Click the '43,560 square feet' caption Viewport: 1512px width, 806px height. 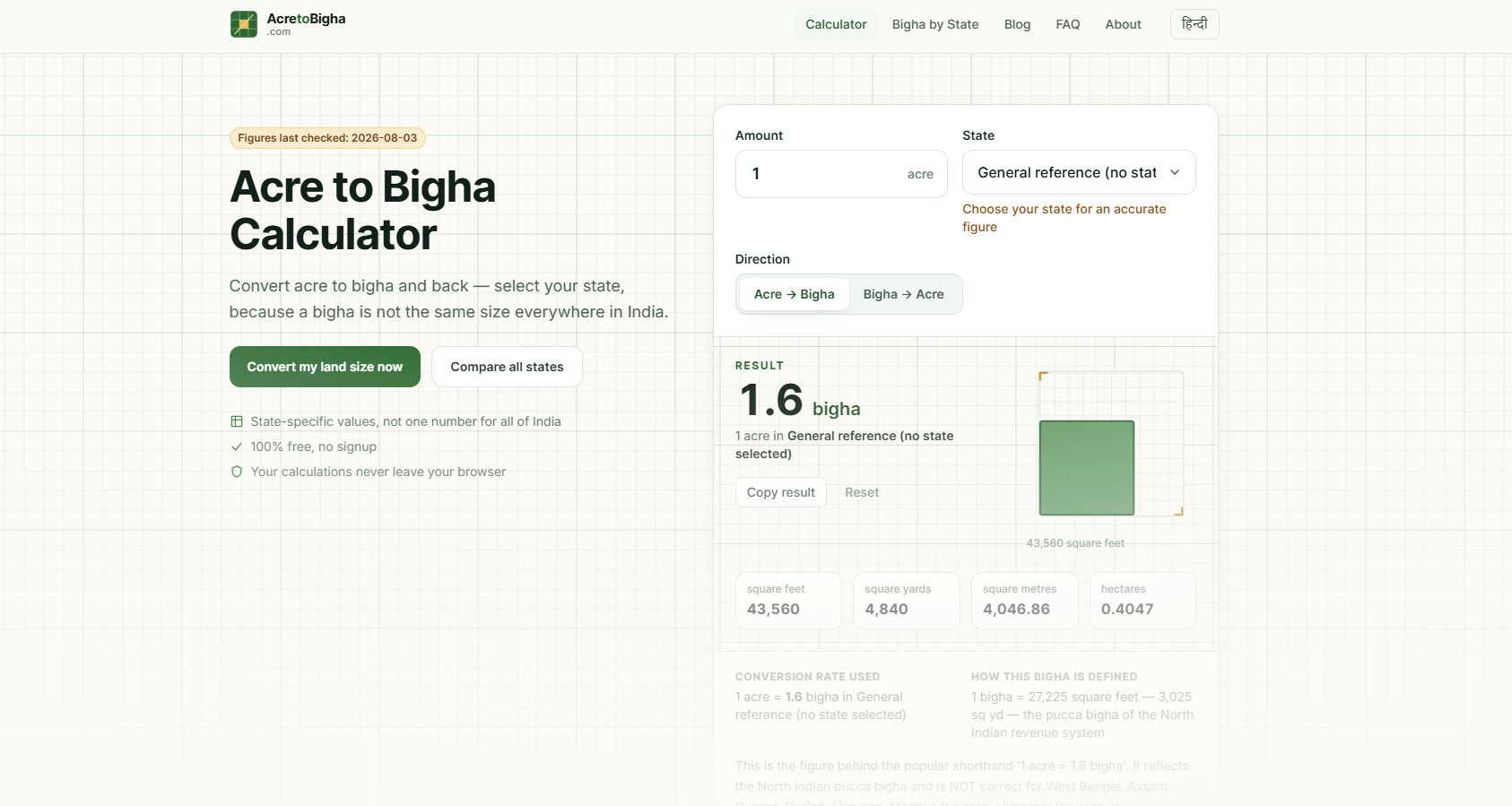[x=1075, y=543]
